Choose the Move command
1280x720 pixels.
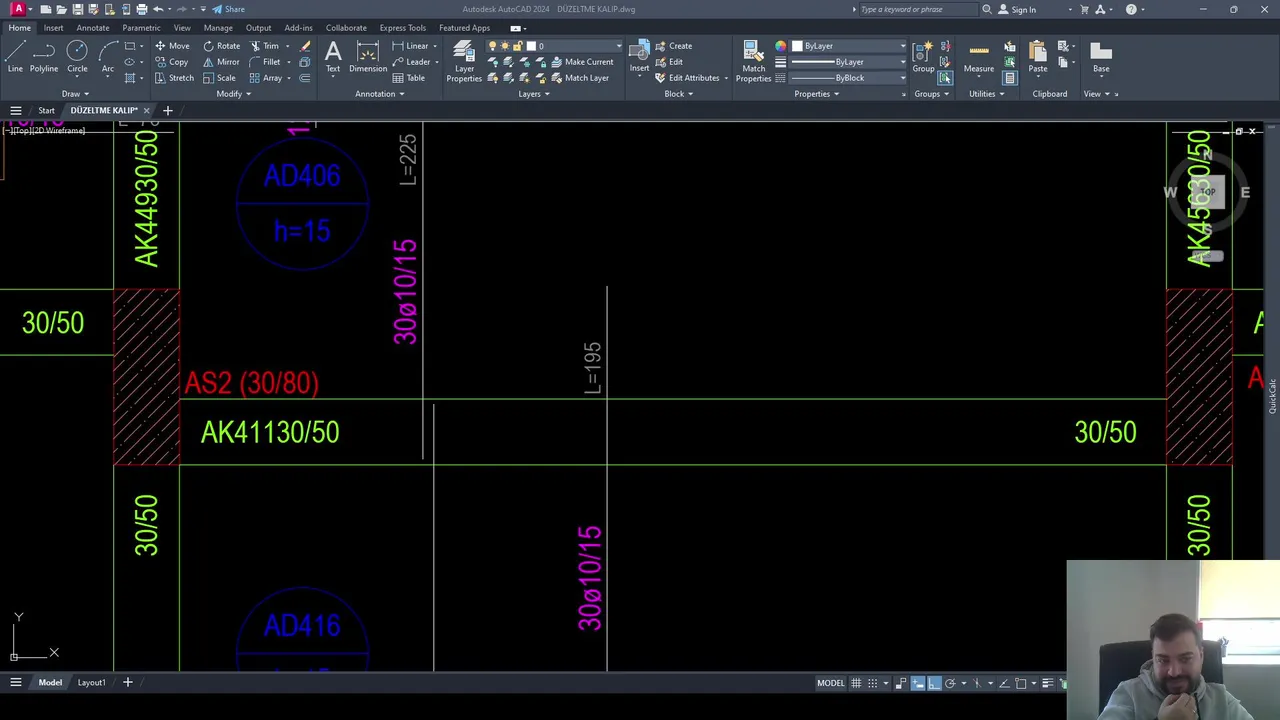click(172, 46)
